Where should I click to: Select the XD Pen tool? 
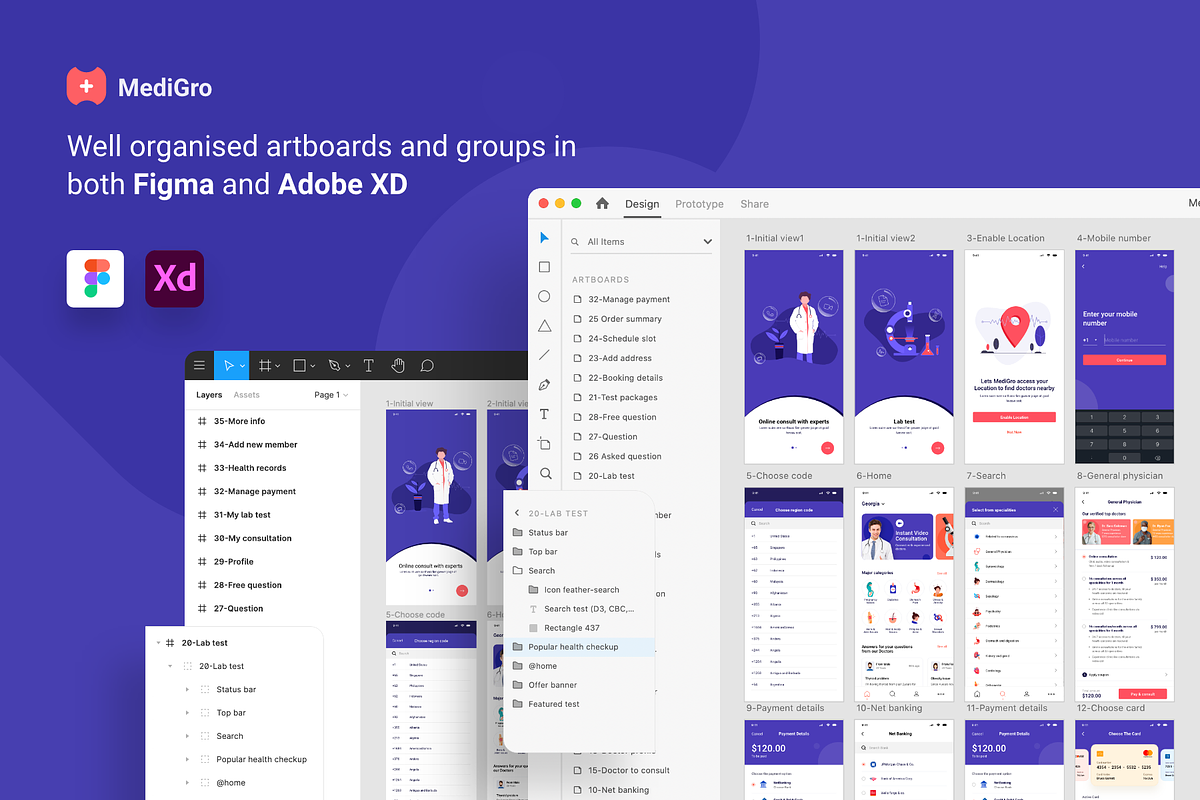[544, 384]
